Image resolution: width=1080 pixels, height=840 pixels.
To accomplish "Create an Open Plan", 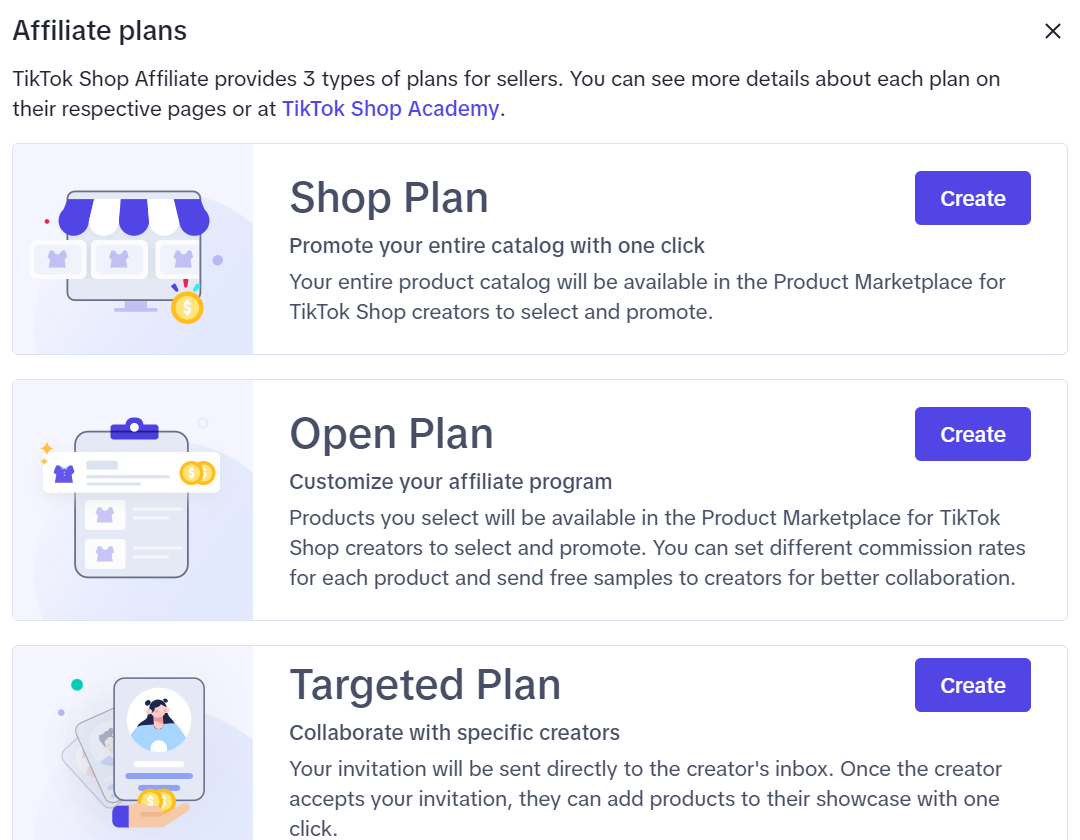I will pos(972,434).
